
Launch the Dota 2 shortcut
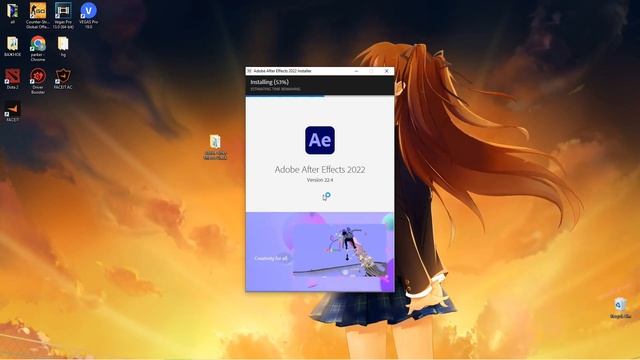(x=12, y=79)
